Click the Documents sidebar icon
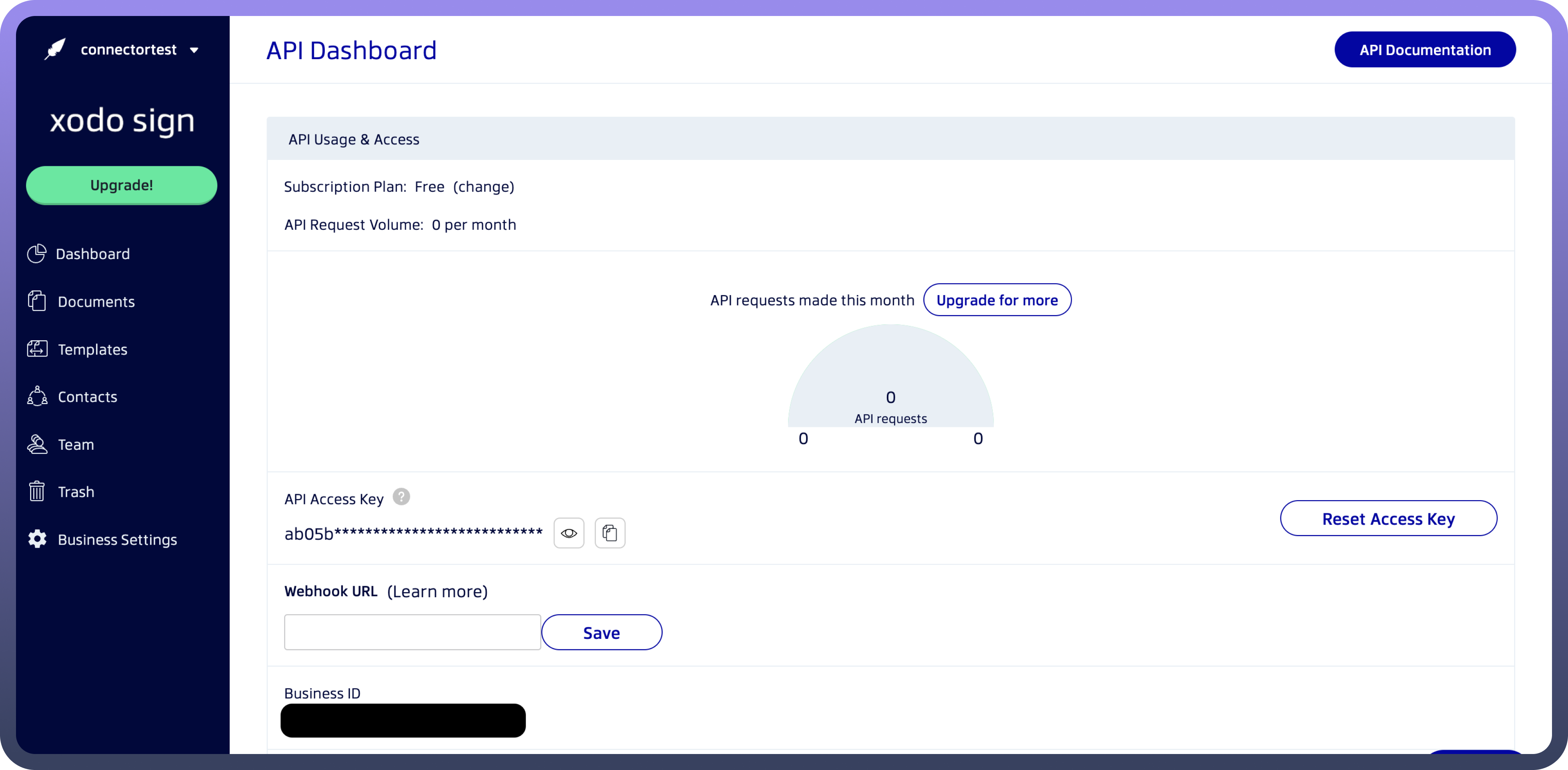 37,301
